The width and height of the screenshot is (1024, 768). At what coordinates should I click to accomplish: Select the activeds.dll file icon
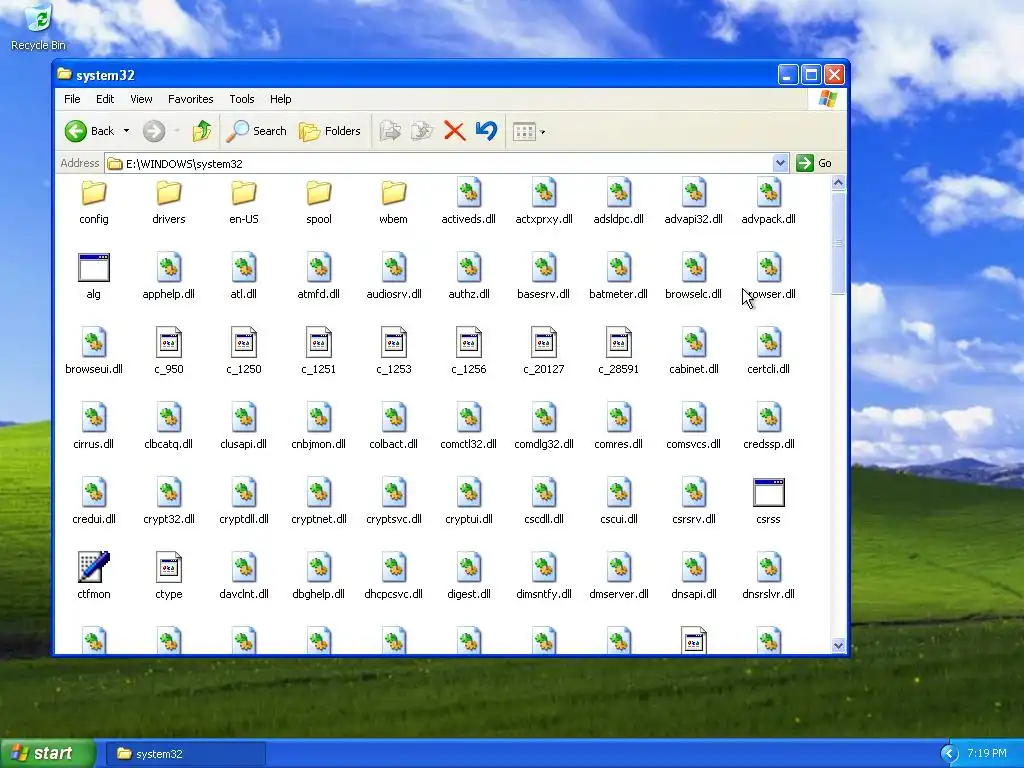pyautogui.click(x=469, y=193)
